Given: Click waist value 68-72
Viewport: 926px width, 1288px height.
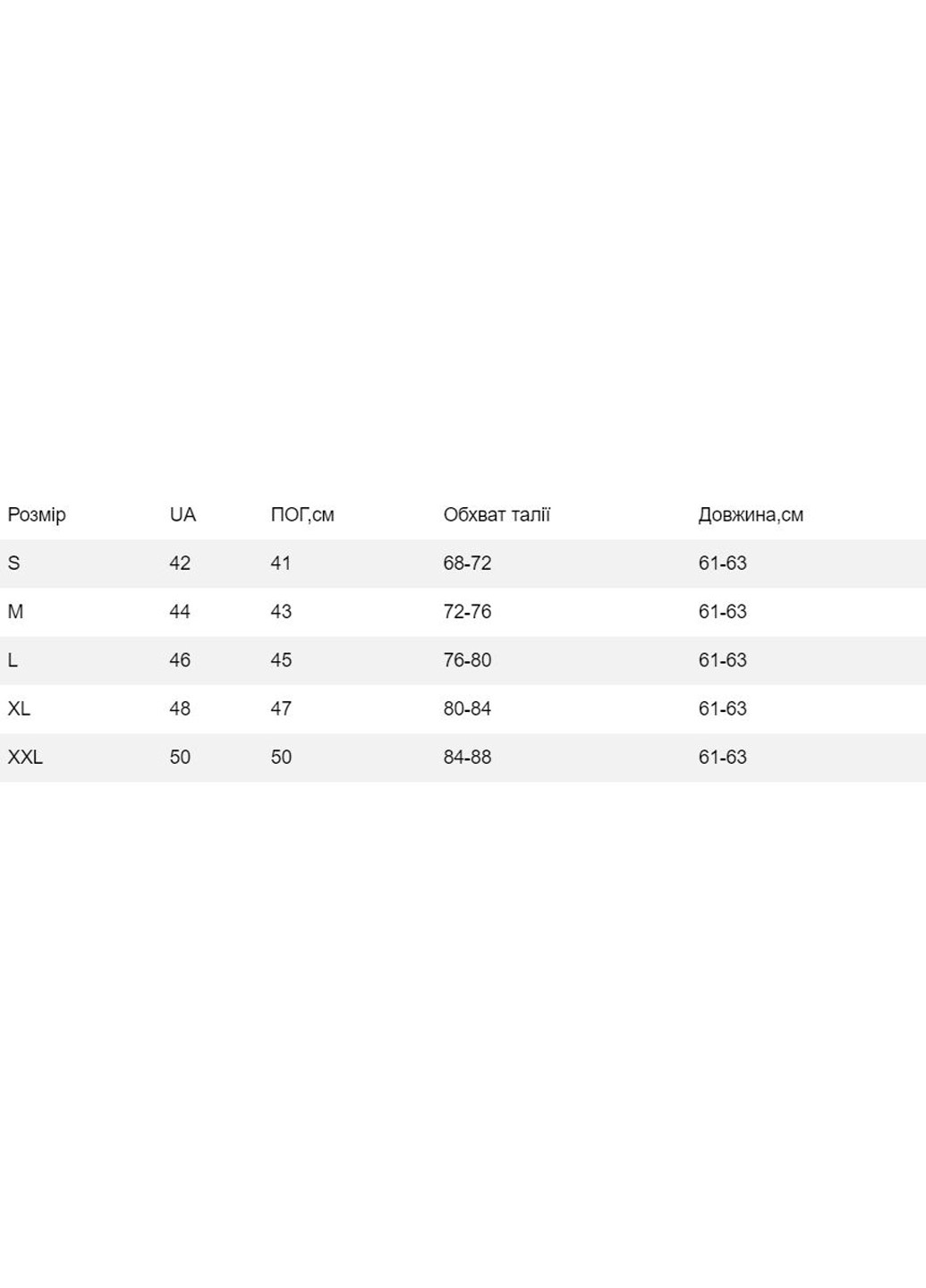Looking at the screenshot, I should tap(467, 563).
